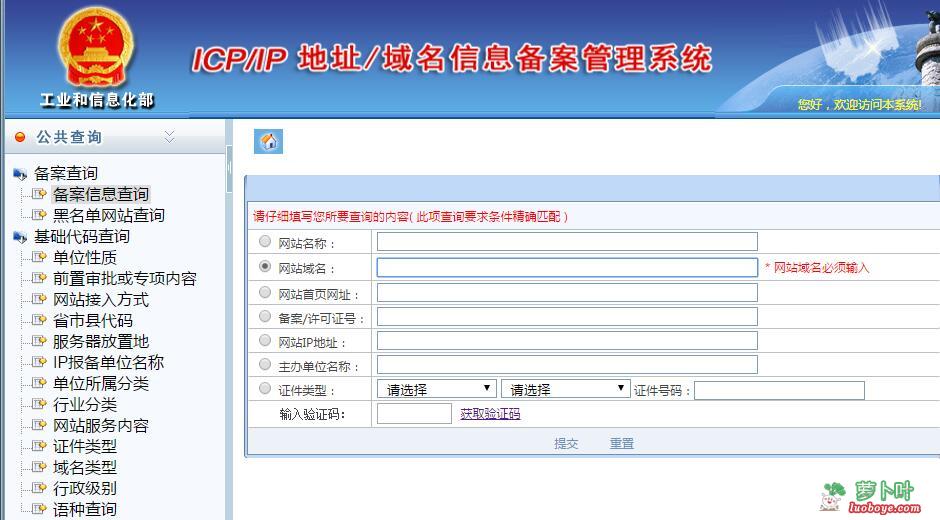Click the red dot beside 公共查询
Image resolution: width=940 pixels, height=520 pixels.
tap(20, 137)
